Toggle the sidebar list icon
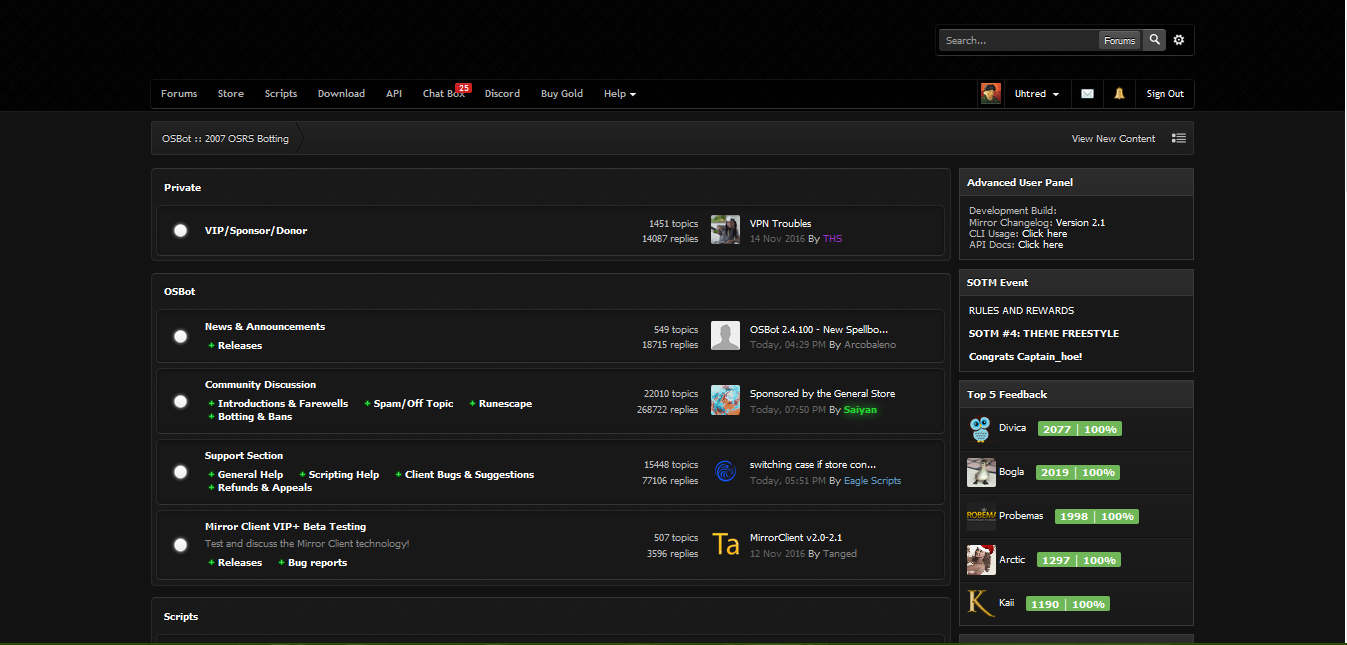Screen dimensions: 1347x645 click(x=1179, y=139)
